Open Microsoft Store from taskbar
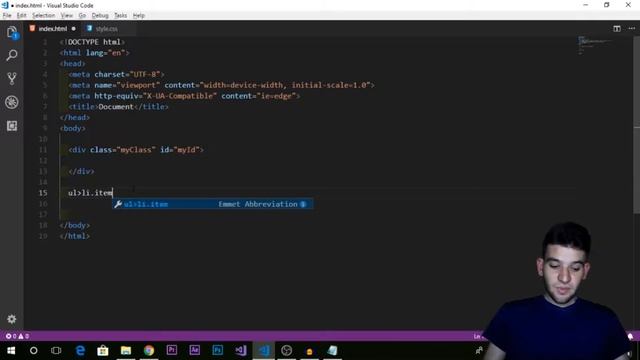 click(103, 351)
